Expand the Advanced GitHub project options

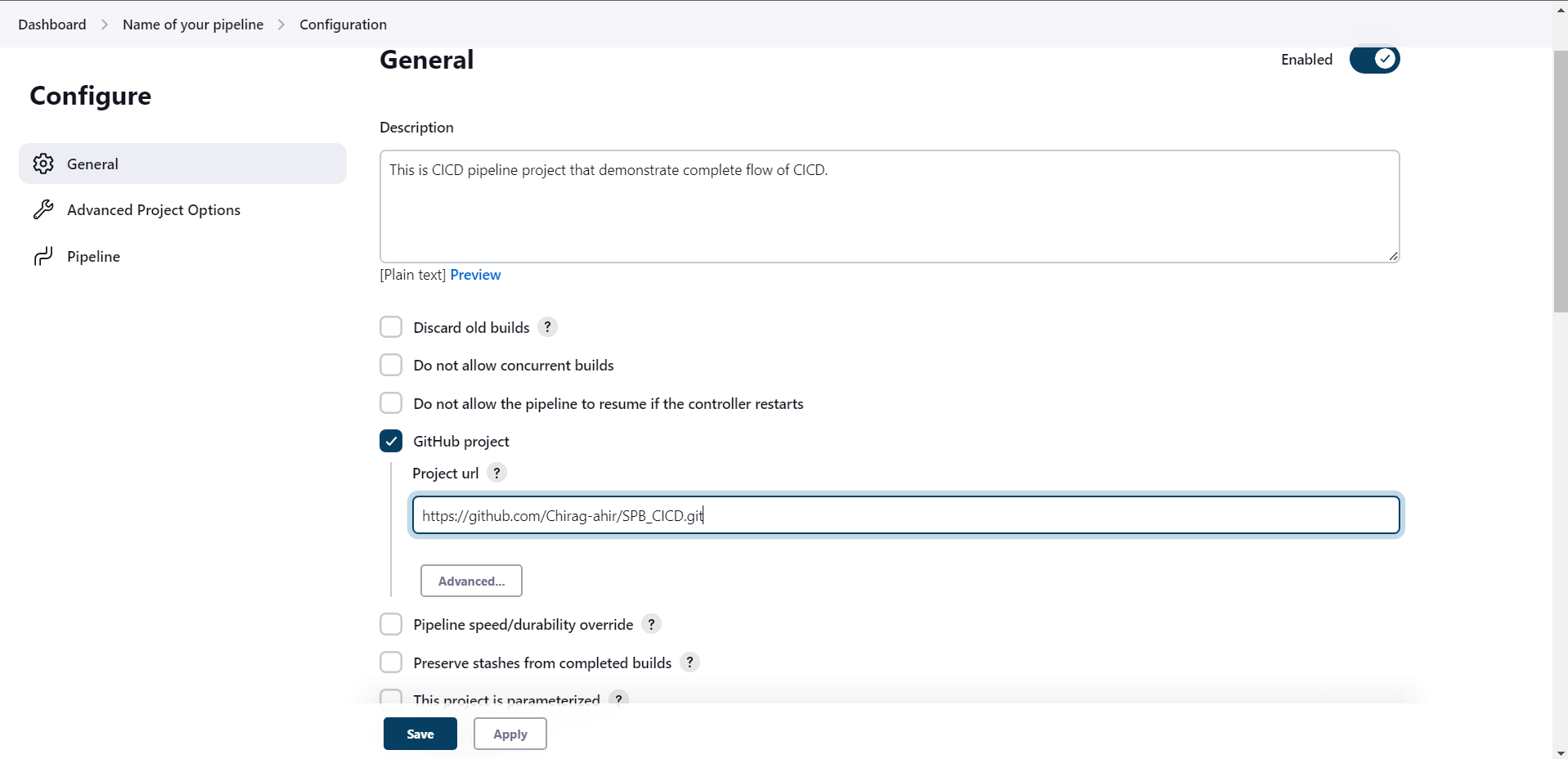(x=470, y=581)
